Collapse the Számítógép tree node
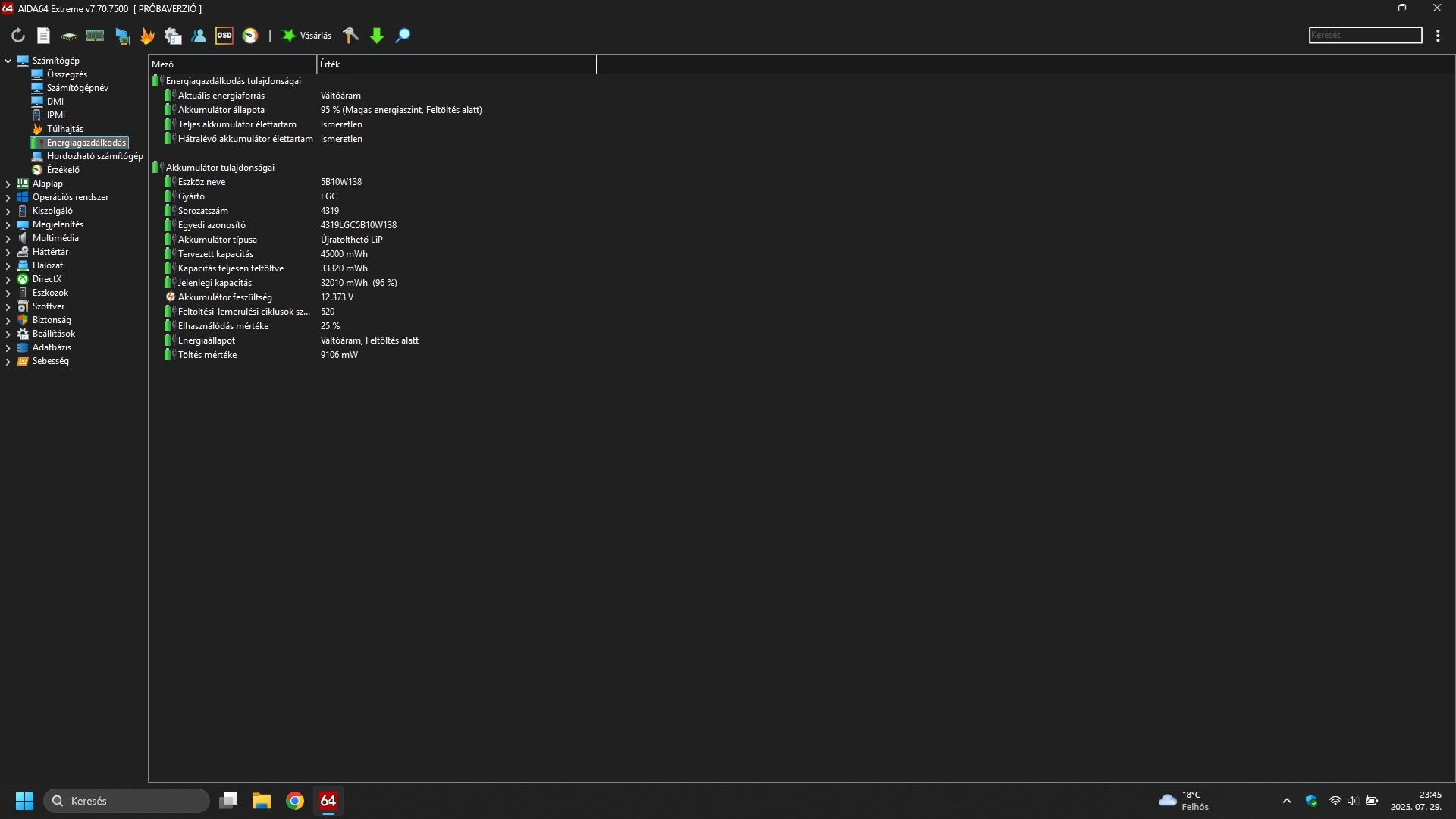 [8, 61]
